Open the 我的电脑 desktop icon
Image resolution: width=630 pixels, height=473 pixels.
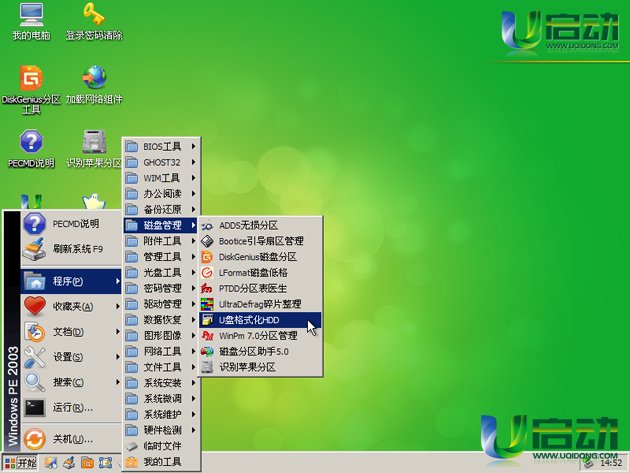pos(31,21)
